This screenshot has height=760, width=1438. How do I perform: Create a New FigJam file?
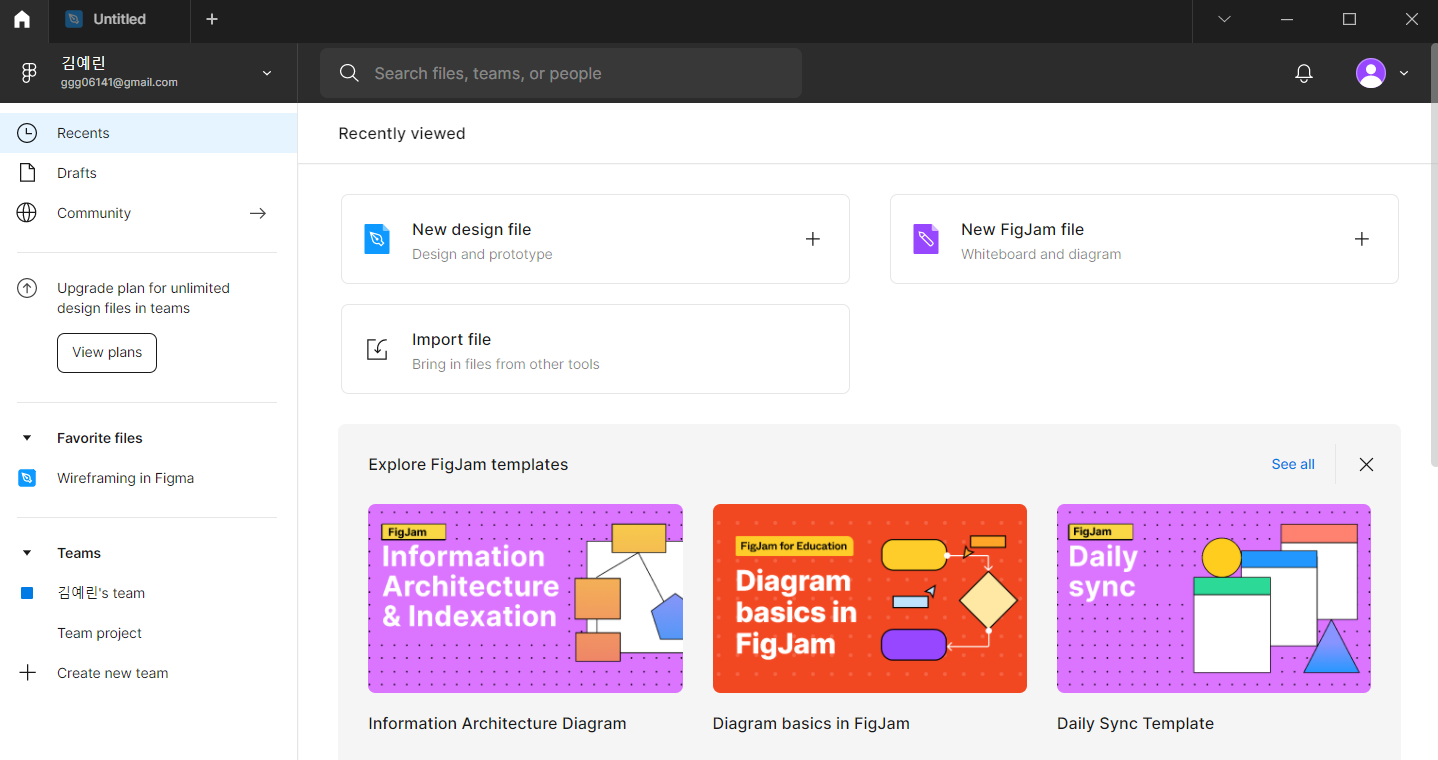click(1144, 239)
